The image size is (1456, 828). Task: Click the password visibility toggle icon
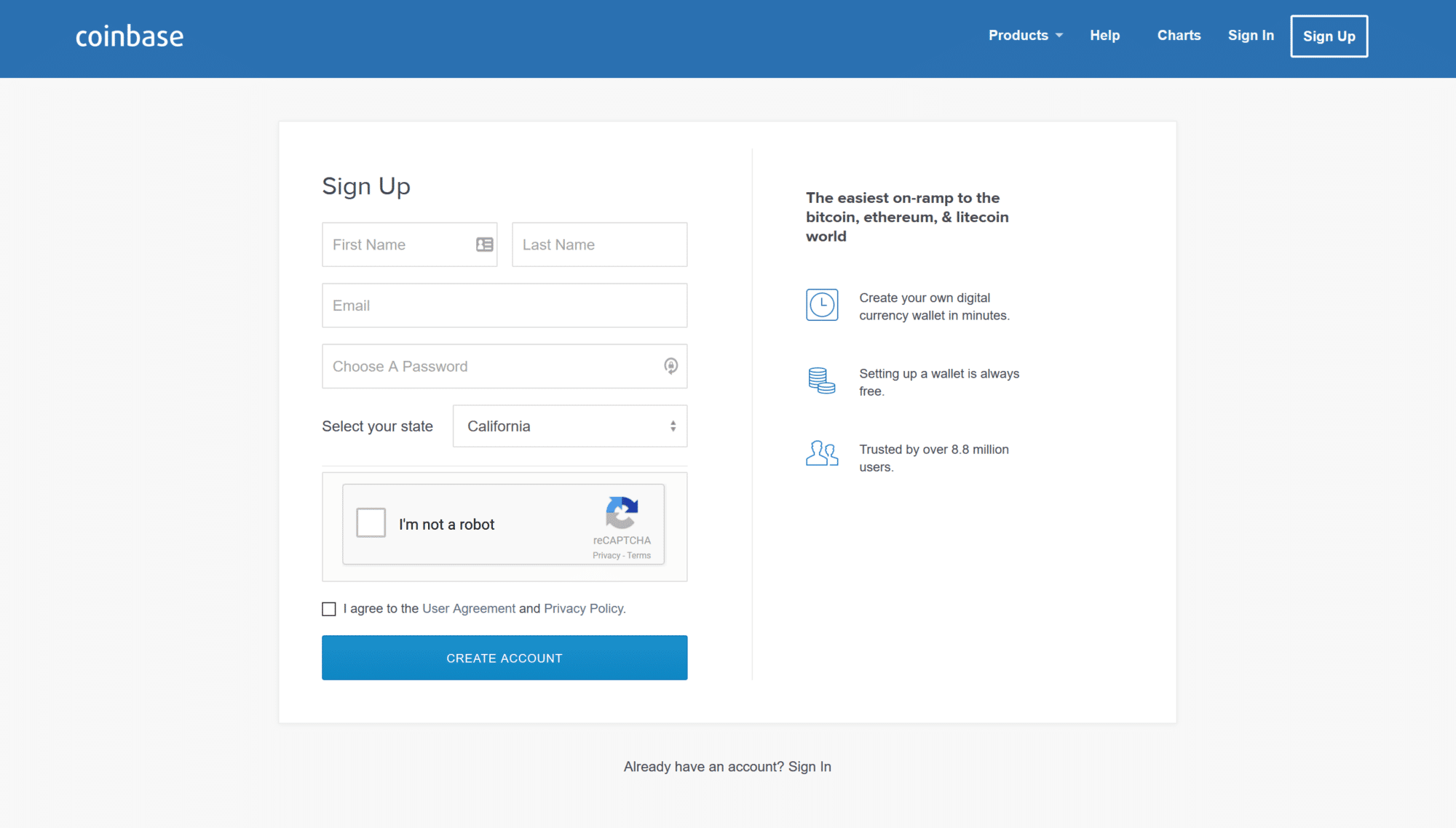(670, 364)
